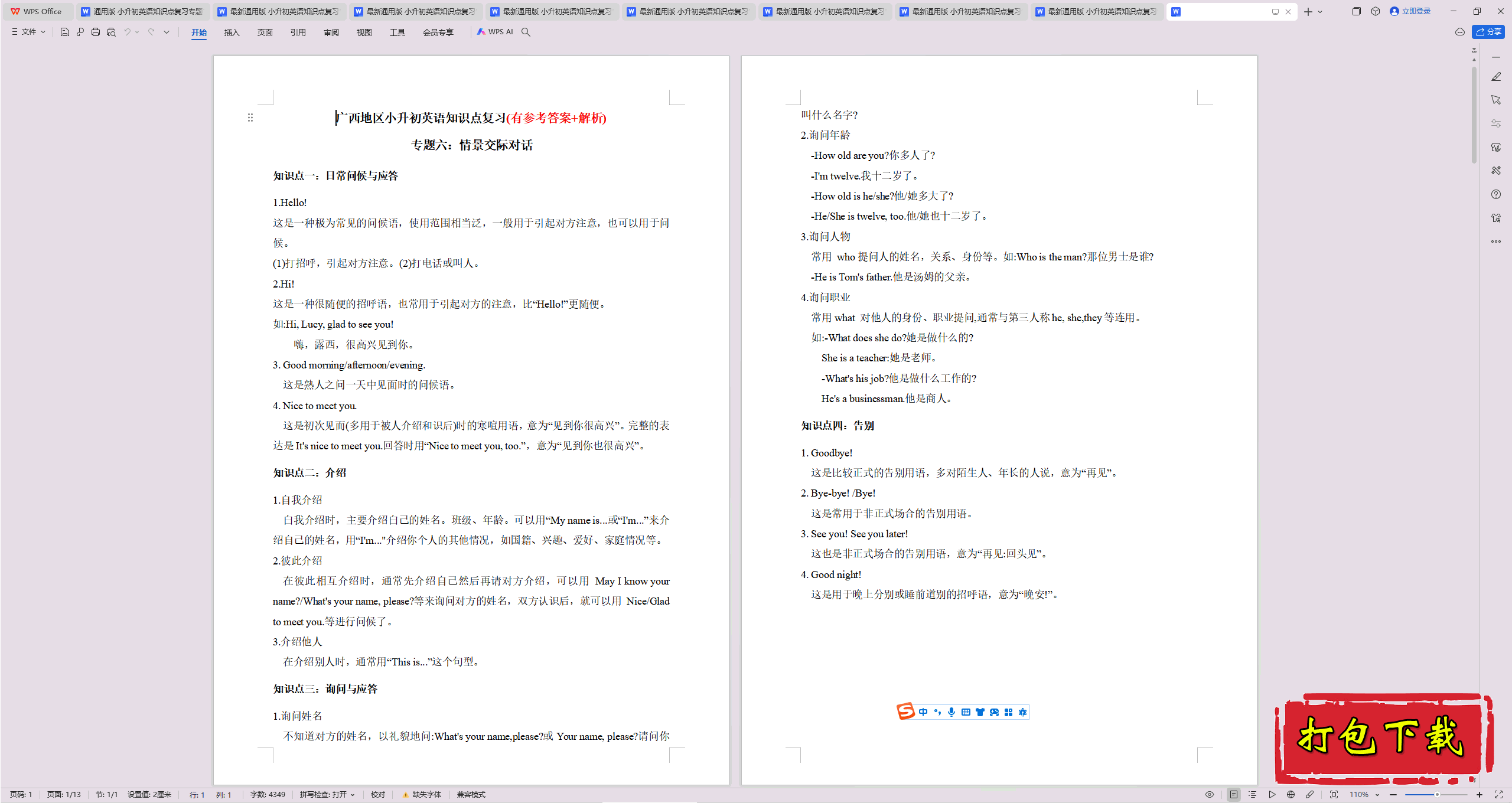Click the tools icon in the right sidebar

pos(1495,171)
